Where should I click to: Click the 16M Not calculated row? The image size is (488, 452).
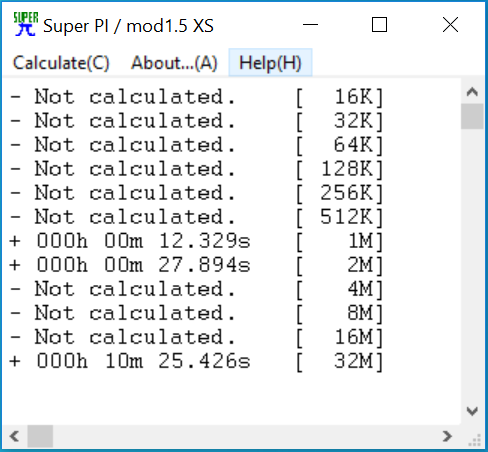[x=197, y=337]
